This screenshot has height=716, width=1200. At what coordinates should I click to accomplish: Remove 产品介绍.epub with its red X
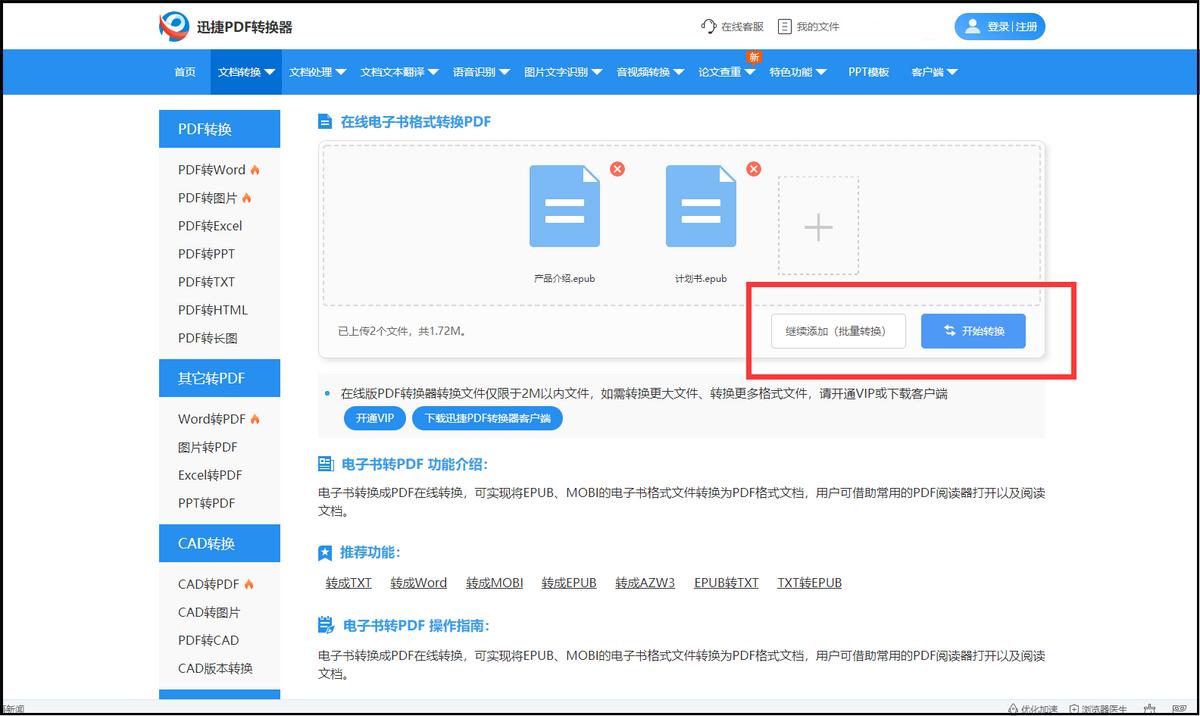pos(618,169)
